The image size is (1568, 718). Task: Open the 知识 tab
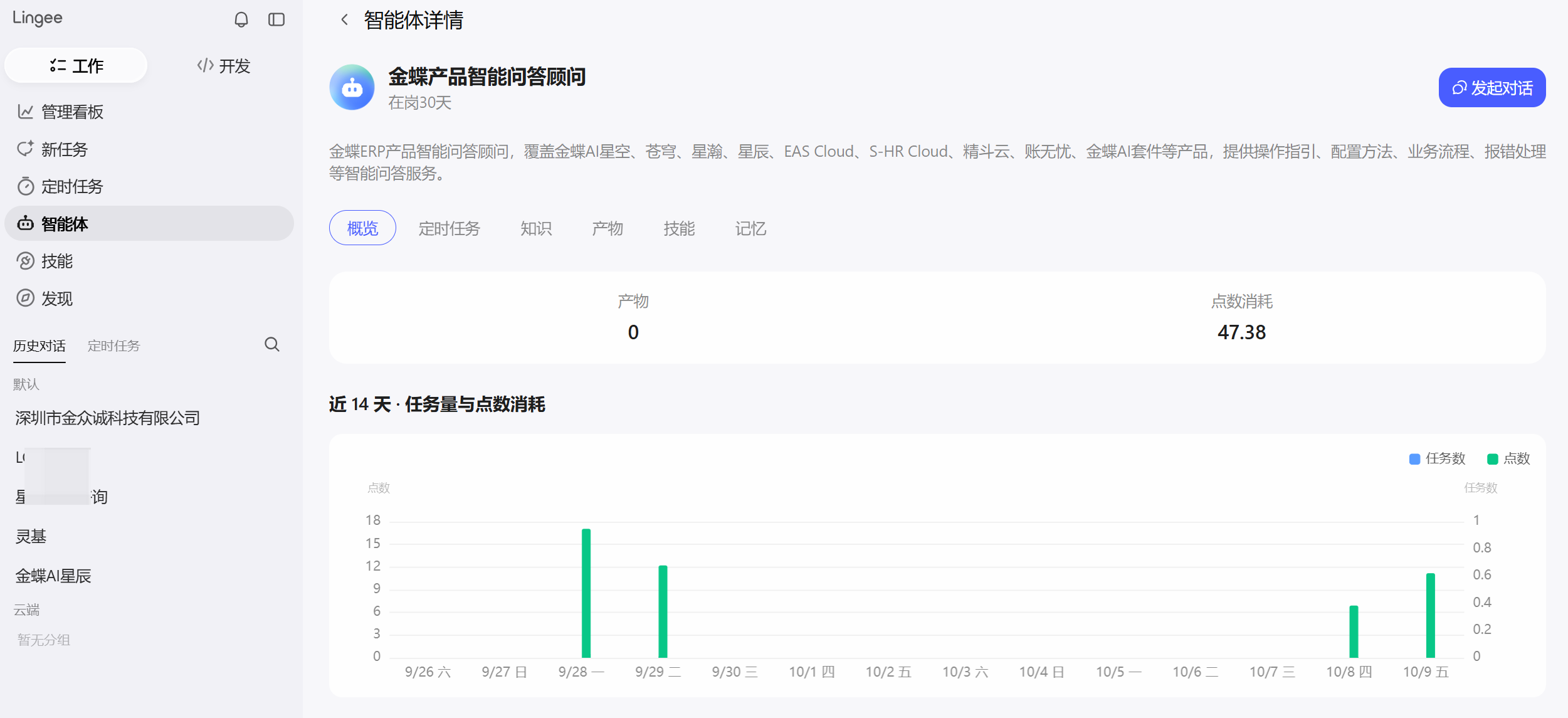coord(536,228)
